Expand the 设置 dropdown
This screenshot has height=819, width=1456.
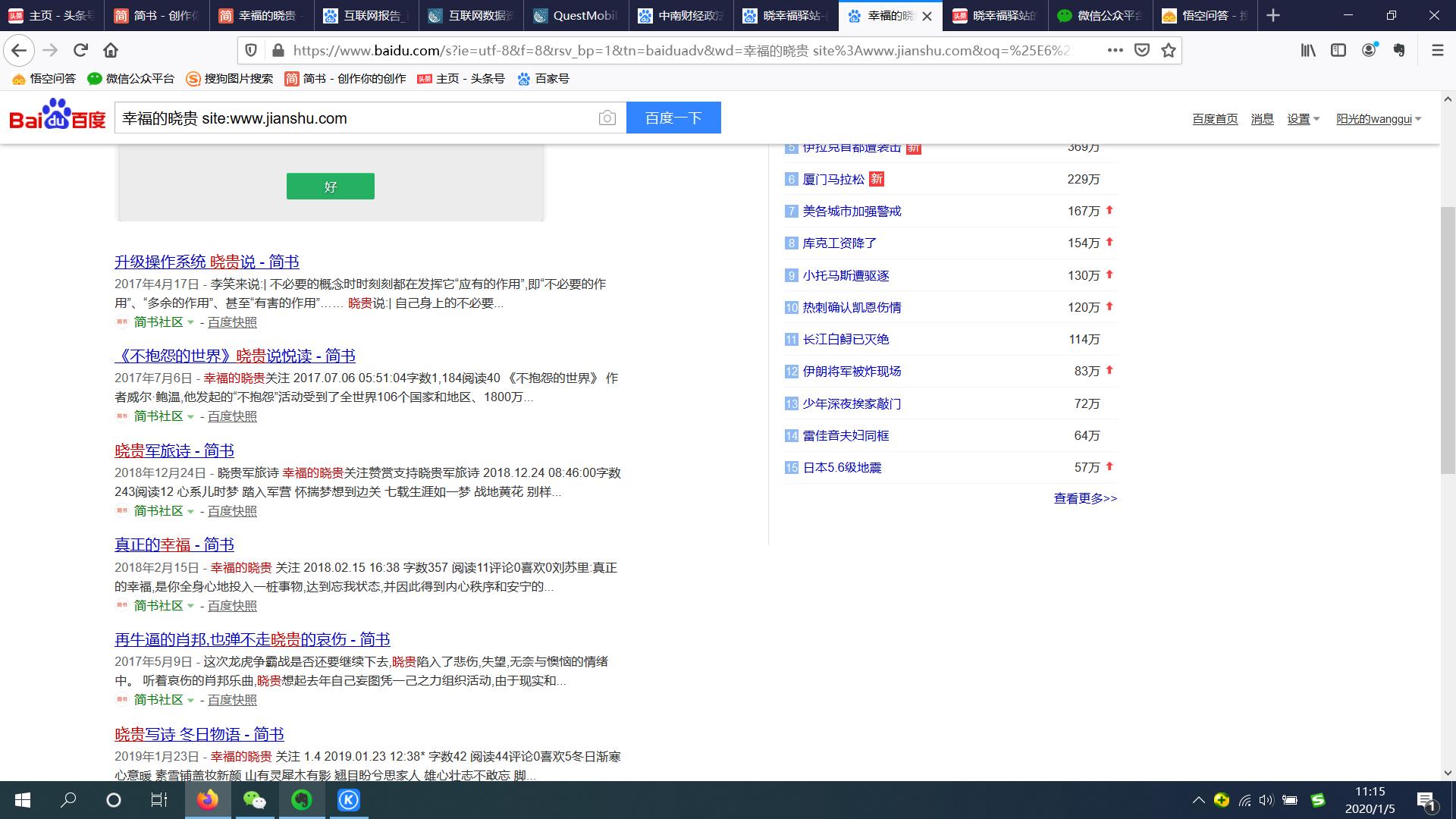click(x=1303, y=119)
